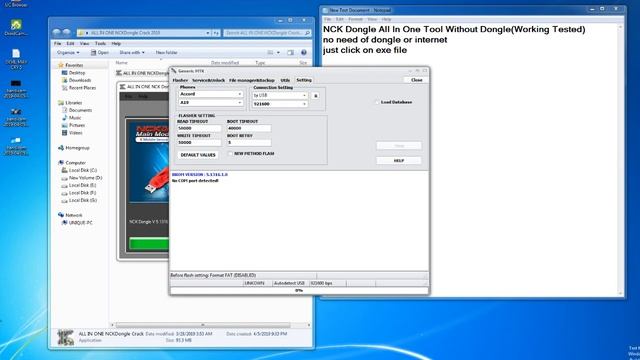Click the change view icon in Explorer
This screenshot has height=360, width=640.
pyautogui.click(x=270, y=53)
